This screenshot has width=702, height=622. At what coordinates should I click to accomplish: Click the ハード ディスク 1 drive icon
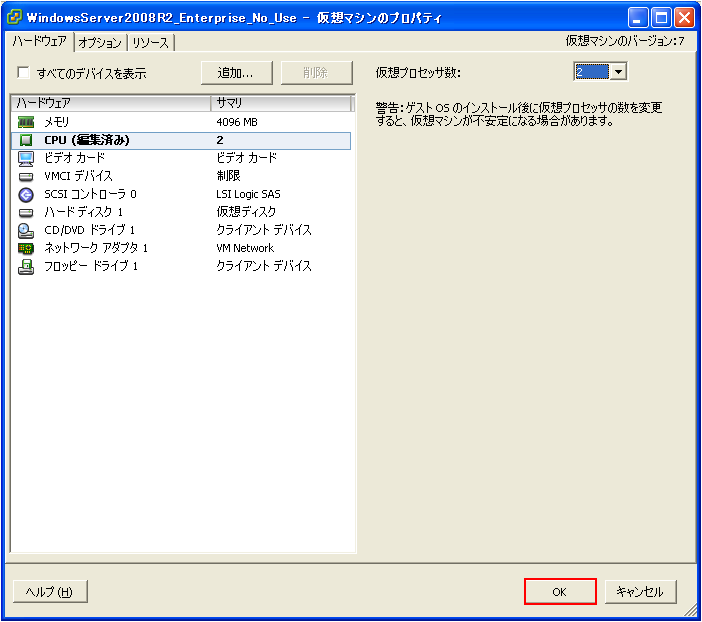pyautogui.click(x=26, y=212)
